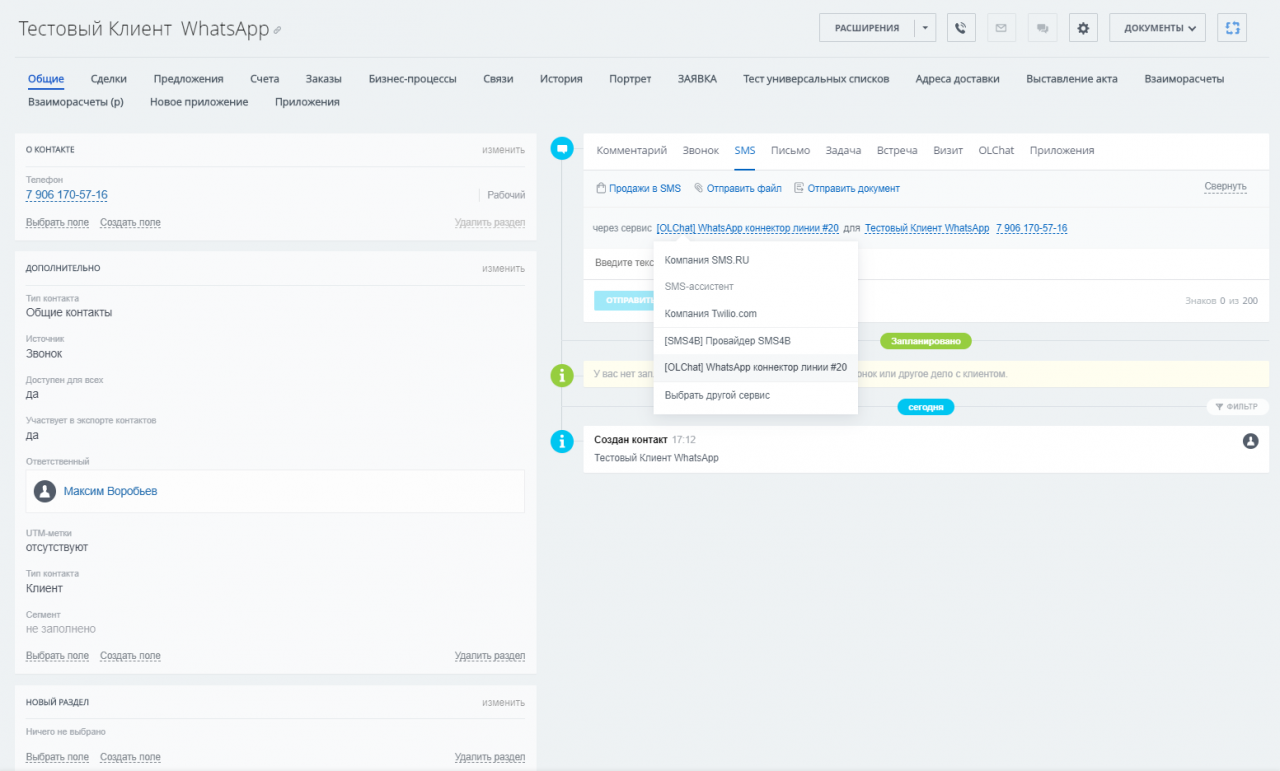The width and height of the screenshot is (1280, 771).
Task: Select the Задача activity tab
Action: (843, 150)
